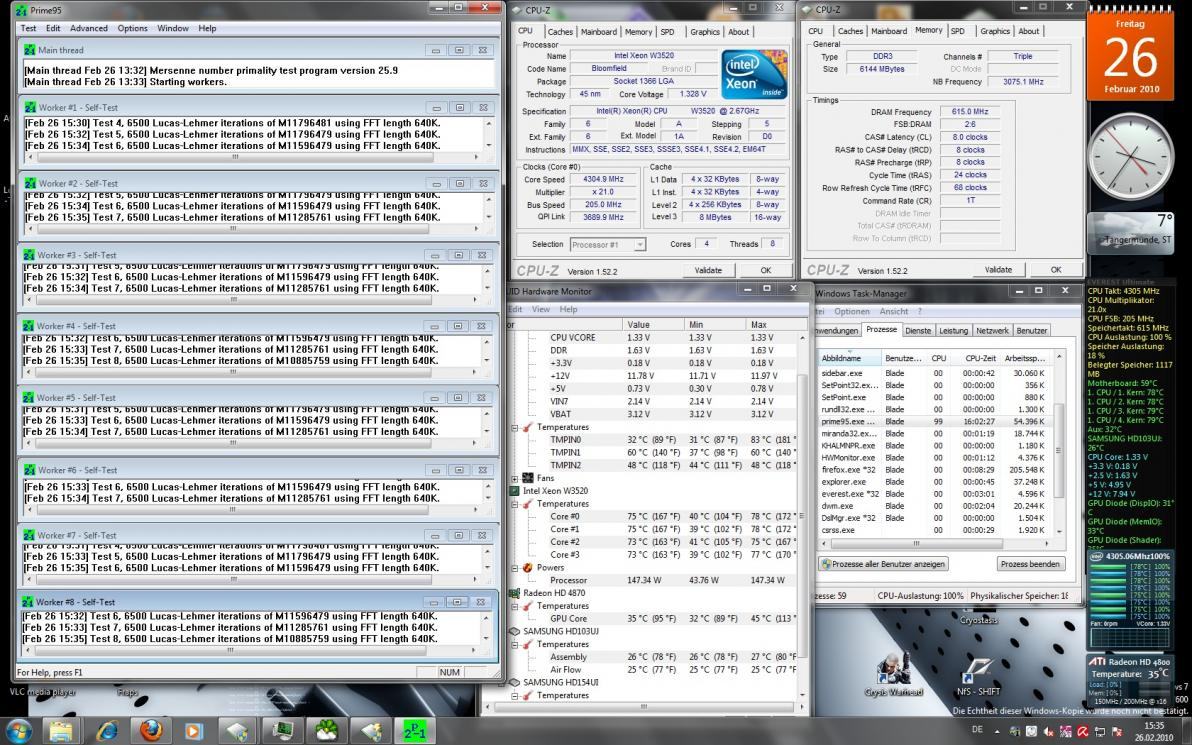Open the Test menu in Prime95
This screenshot has height=745, width=1192.
tap(29, 28)
